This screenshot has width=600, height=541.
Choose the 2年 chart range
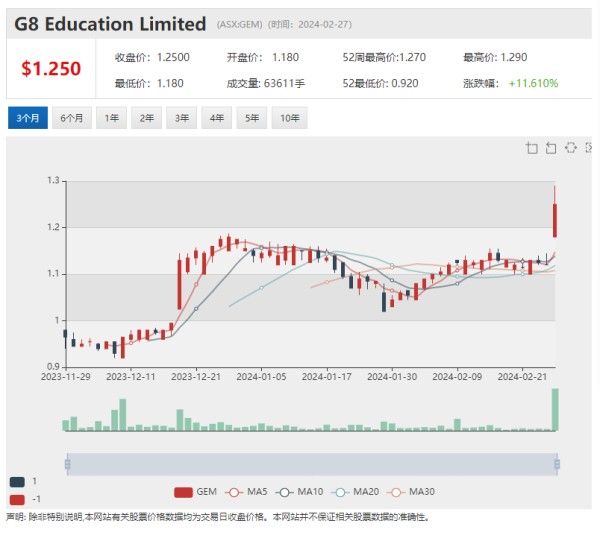[x=146, y=118]
